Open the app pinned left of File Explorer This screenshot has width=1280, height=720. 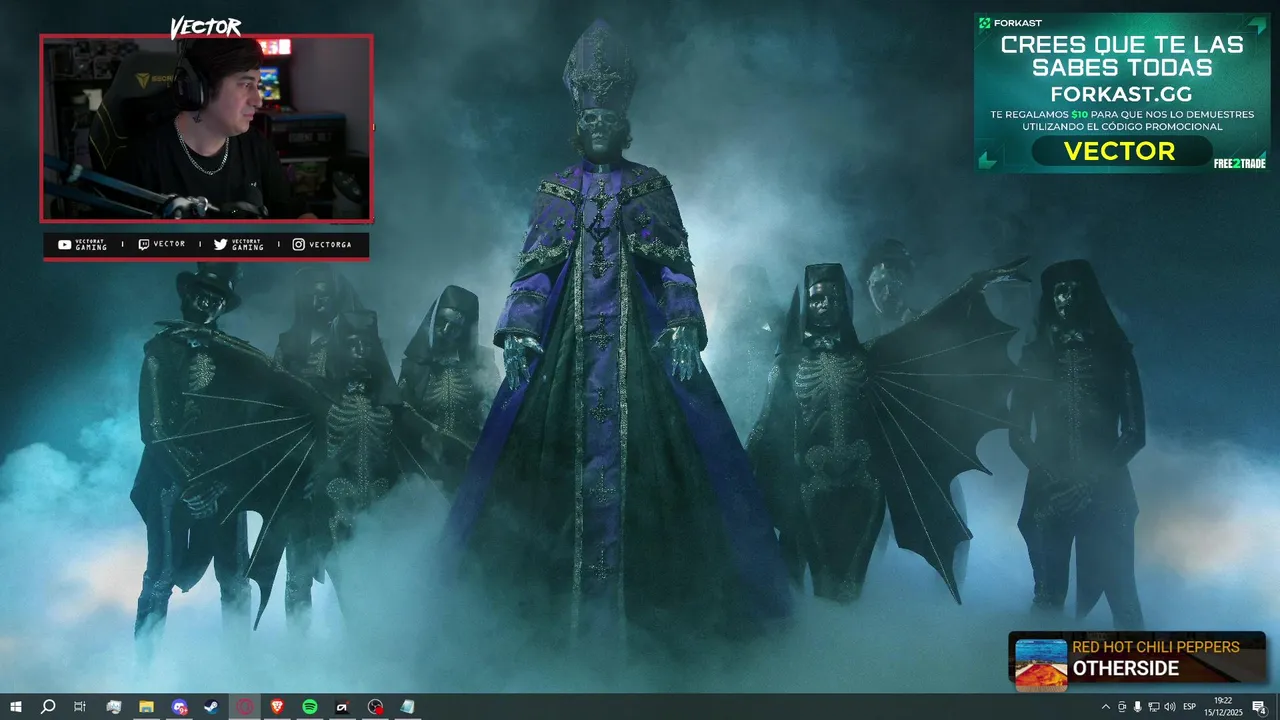pos(114,707)
